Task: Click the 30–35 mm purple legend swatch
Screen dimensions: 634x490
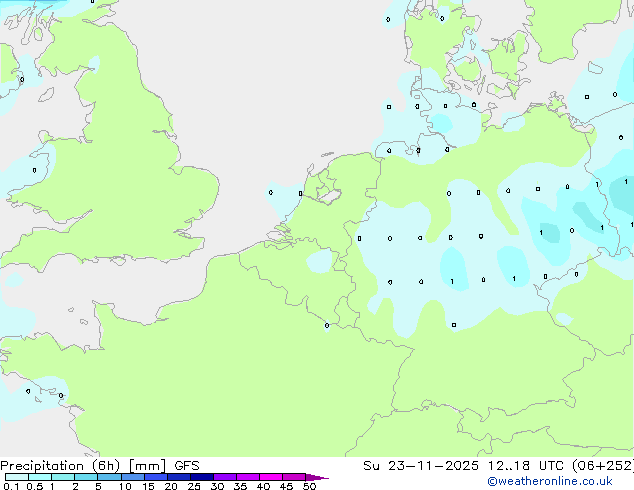Action: pyautogui.click(x=224, y=477)
